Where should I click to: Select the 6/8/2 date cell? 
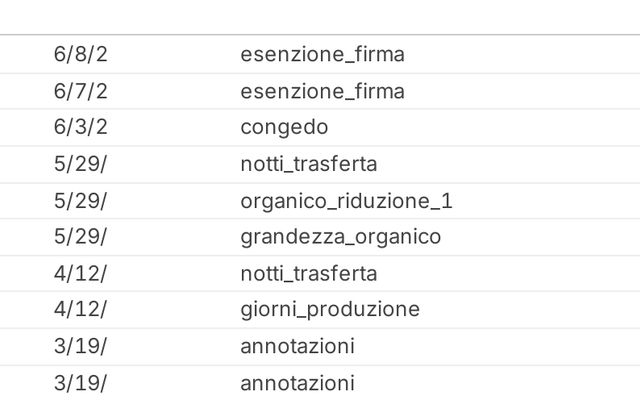[80, 54]
